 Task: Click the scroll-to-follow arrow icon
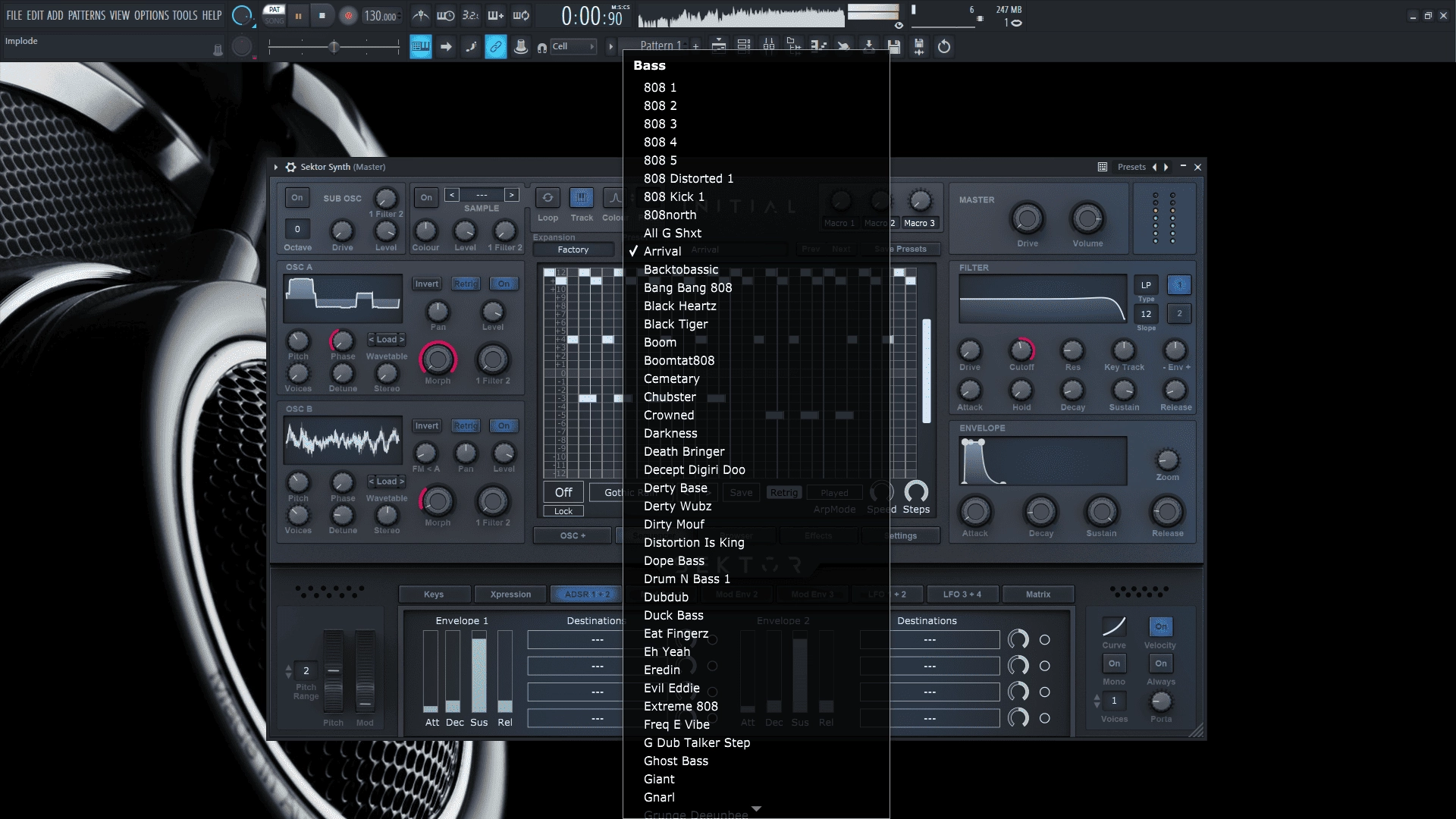point(446,47)
